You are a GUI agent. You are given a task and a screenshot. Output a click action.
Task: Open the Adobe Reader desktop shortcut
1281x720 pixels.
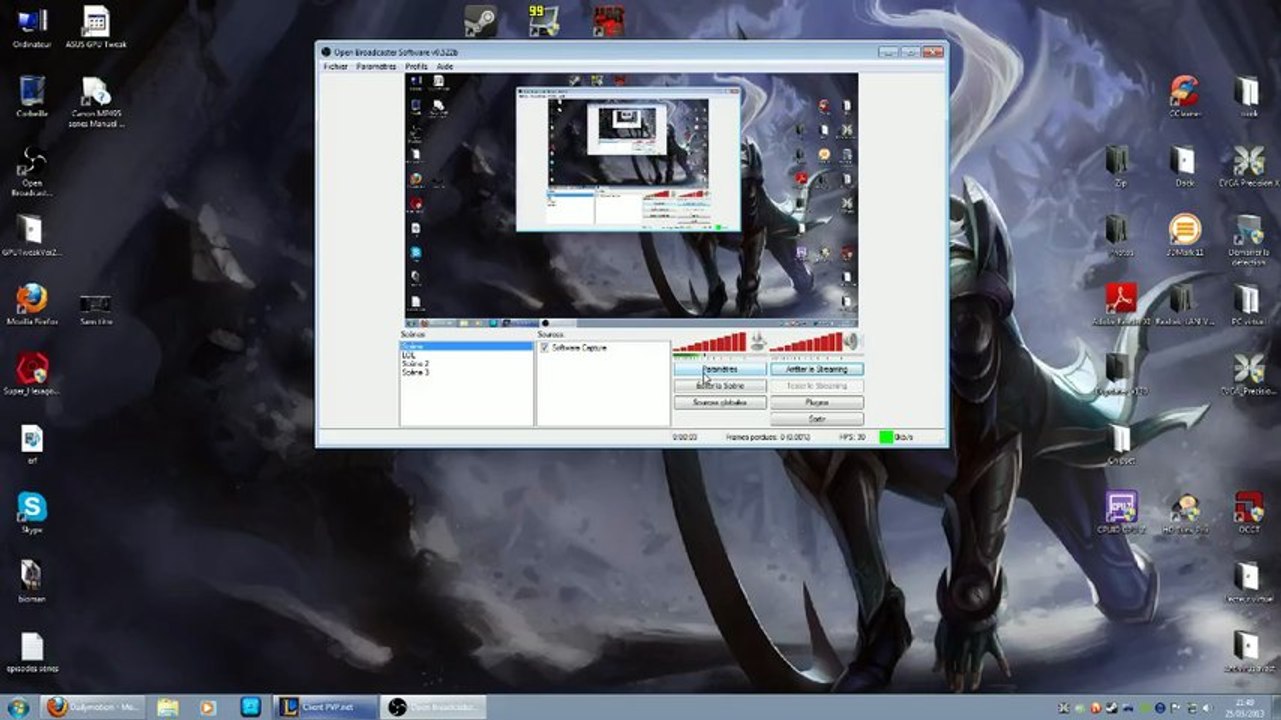[x=1120, y=305]
